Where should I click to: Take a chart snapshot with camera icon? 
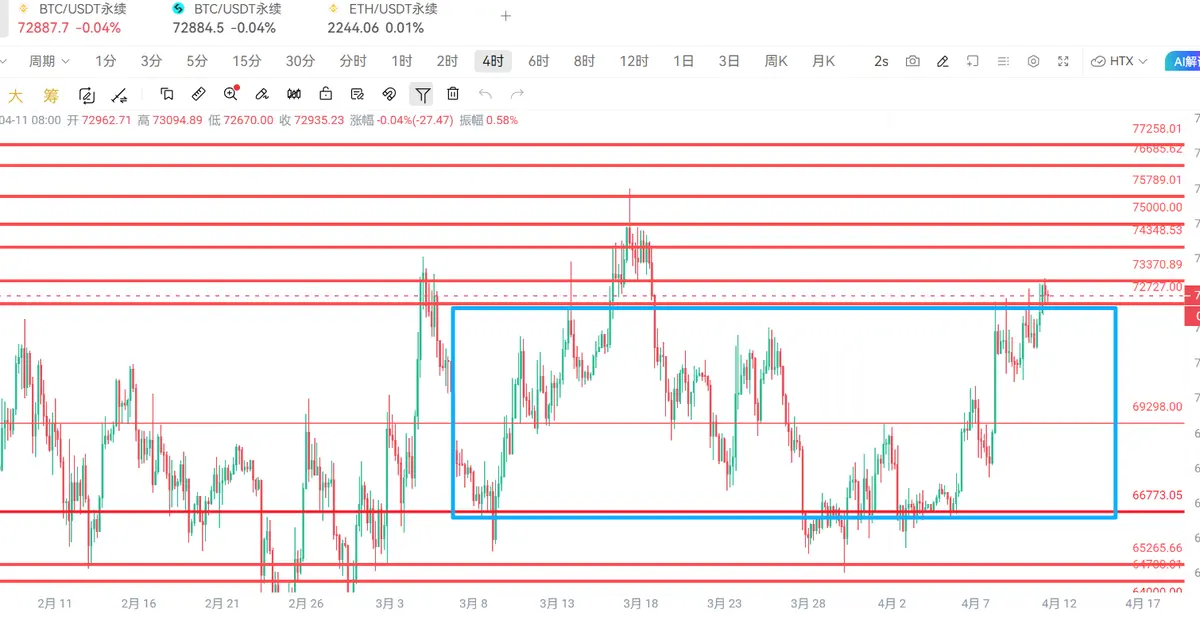(912, 61)
